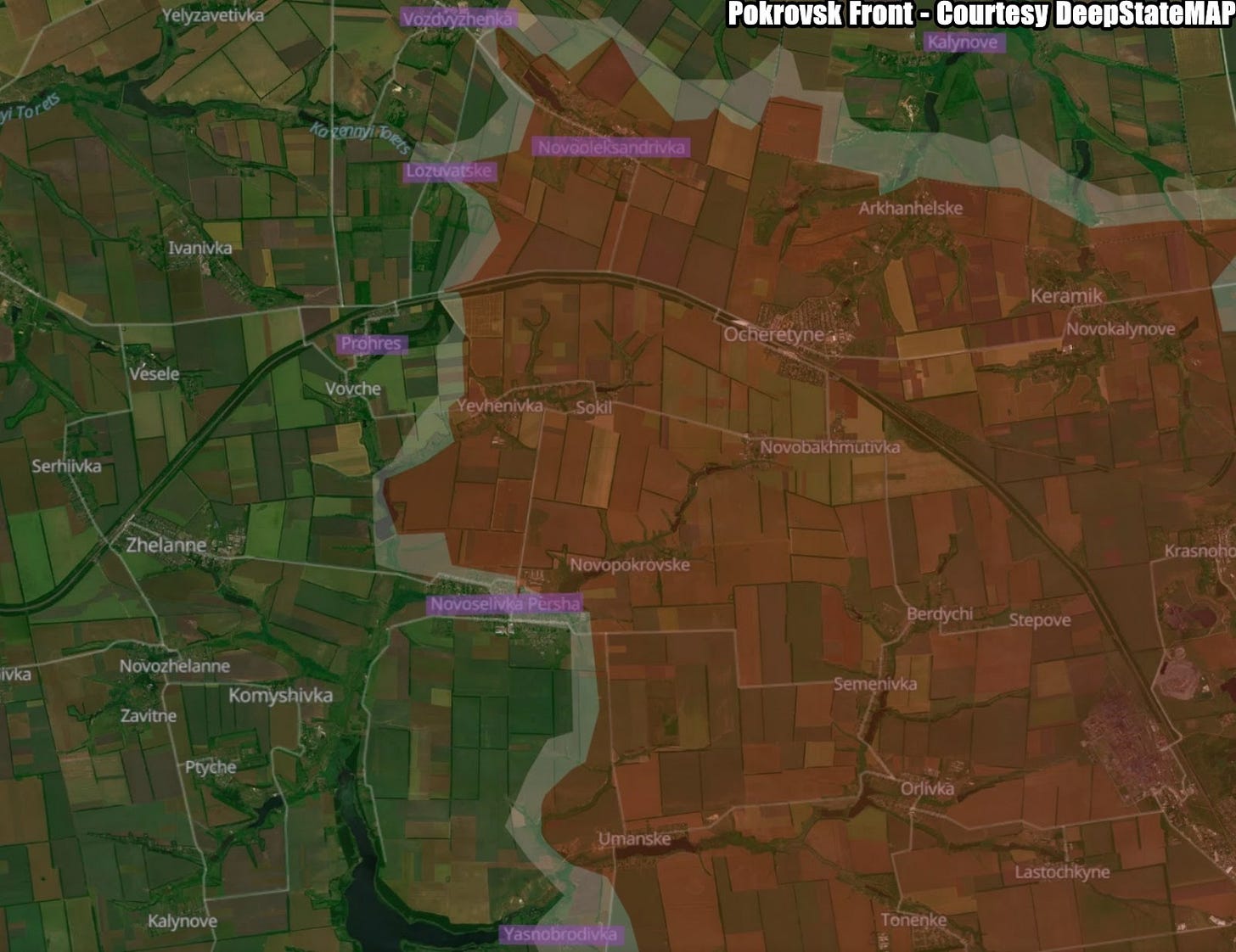
Task: Click the Tonenke label
Action: tap(913, 920)
